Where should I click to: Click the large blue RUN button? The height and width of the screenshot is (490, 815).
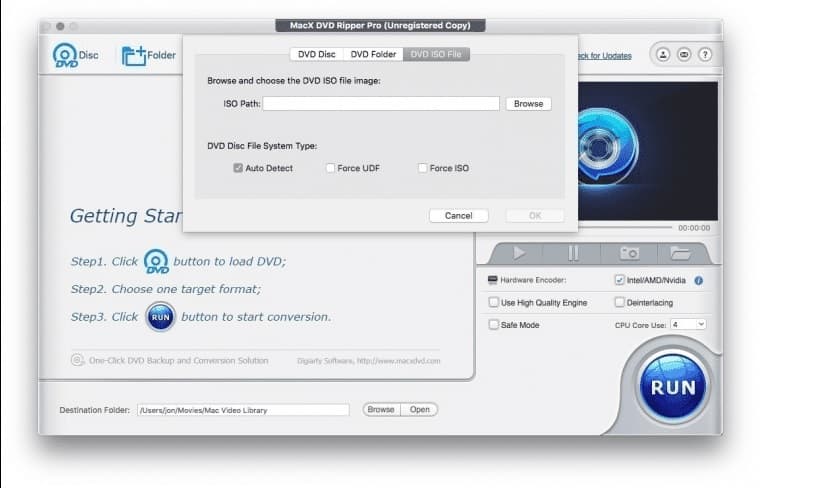pyautogui.click(x=673, y=387)
